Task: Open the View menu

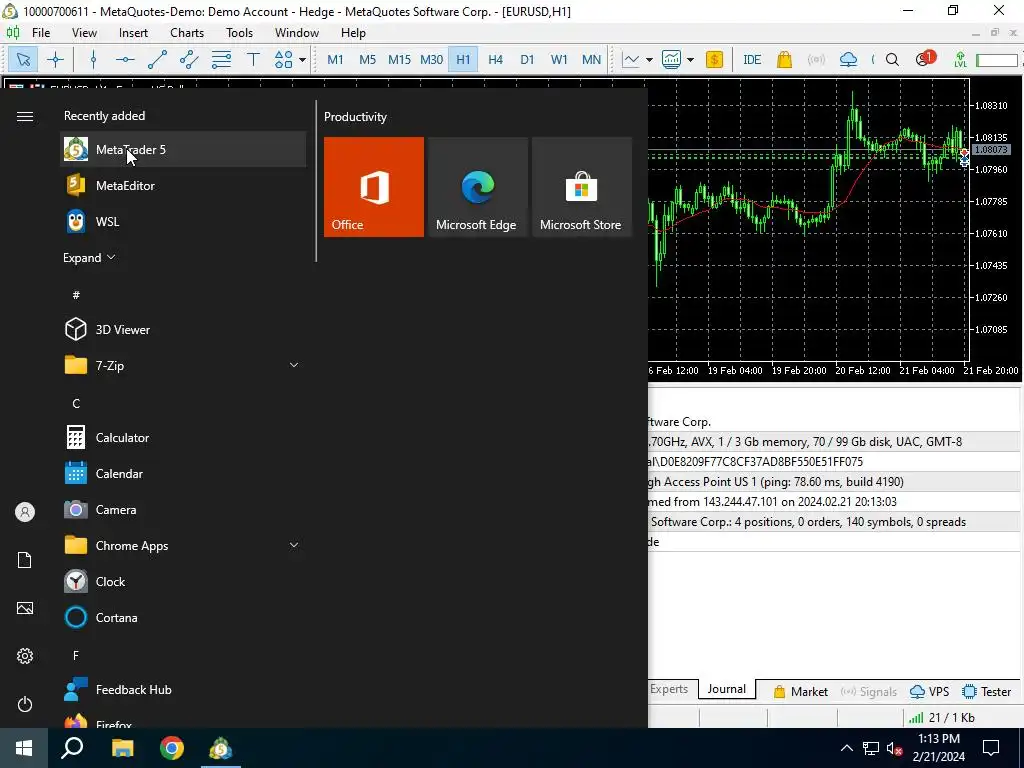Action: pos(84,33)
